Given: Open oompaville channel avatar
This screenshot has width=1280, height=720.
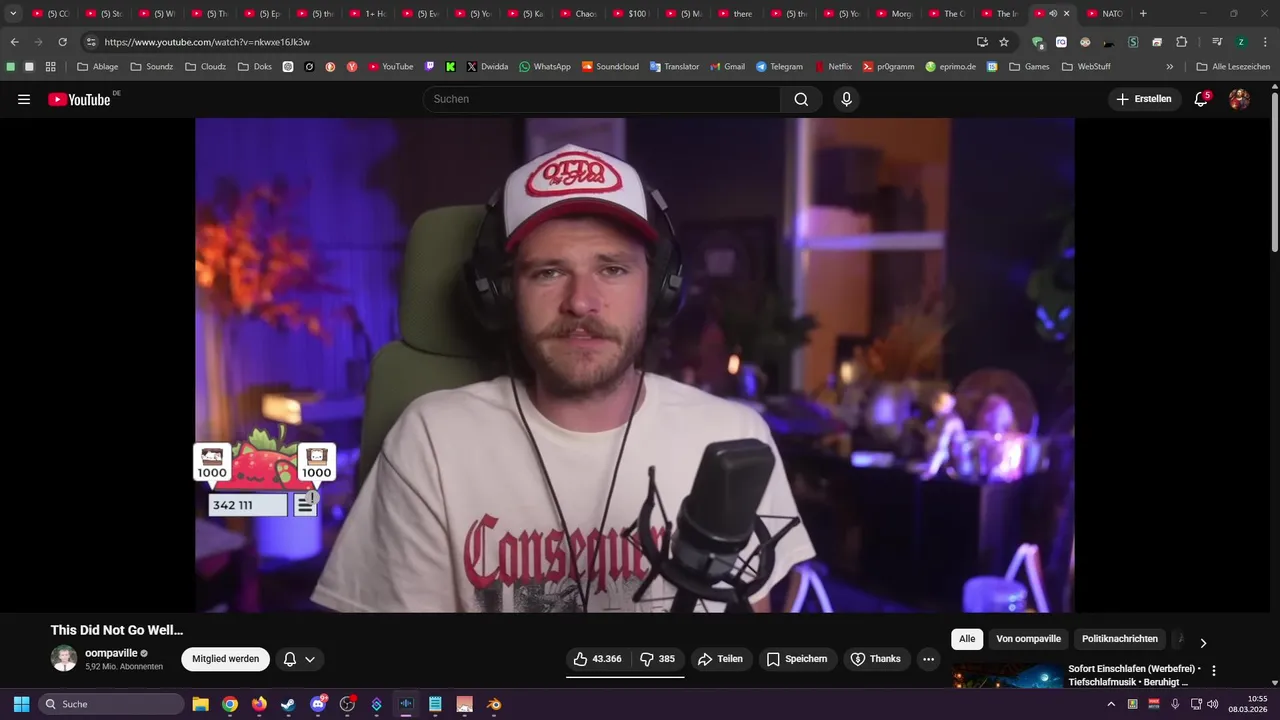Looking at the screenshot, I should tap(64, 658).
